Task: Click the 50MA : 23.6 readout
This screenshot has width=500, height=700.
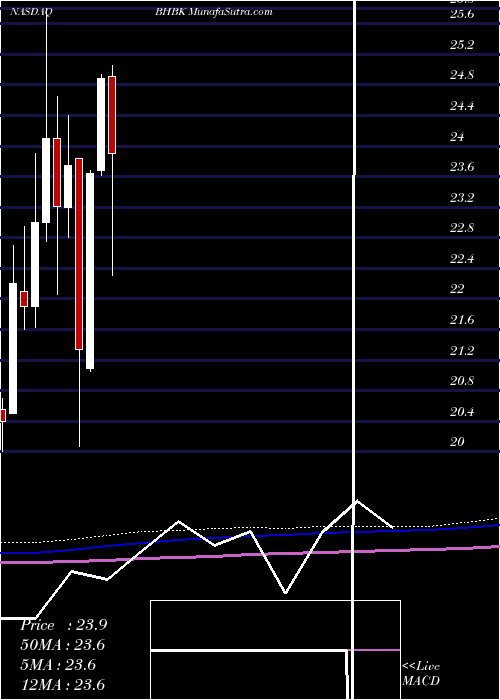Action: (63, 645)
